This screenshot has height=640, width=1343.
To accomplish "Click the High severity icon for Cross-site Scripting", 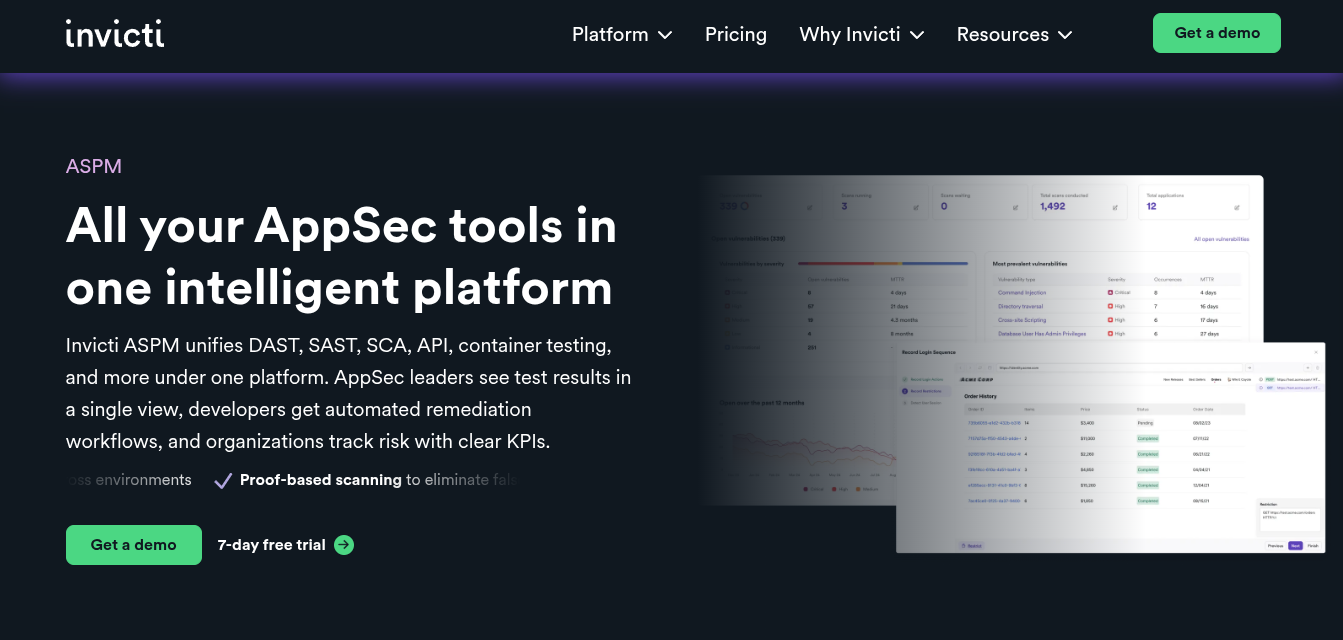I will 1110,320.
